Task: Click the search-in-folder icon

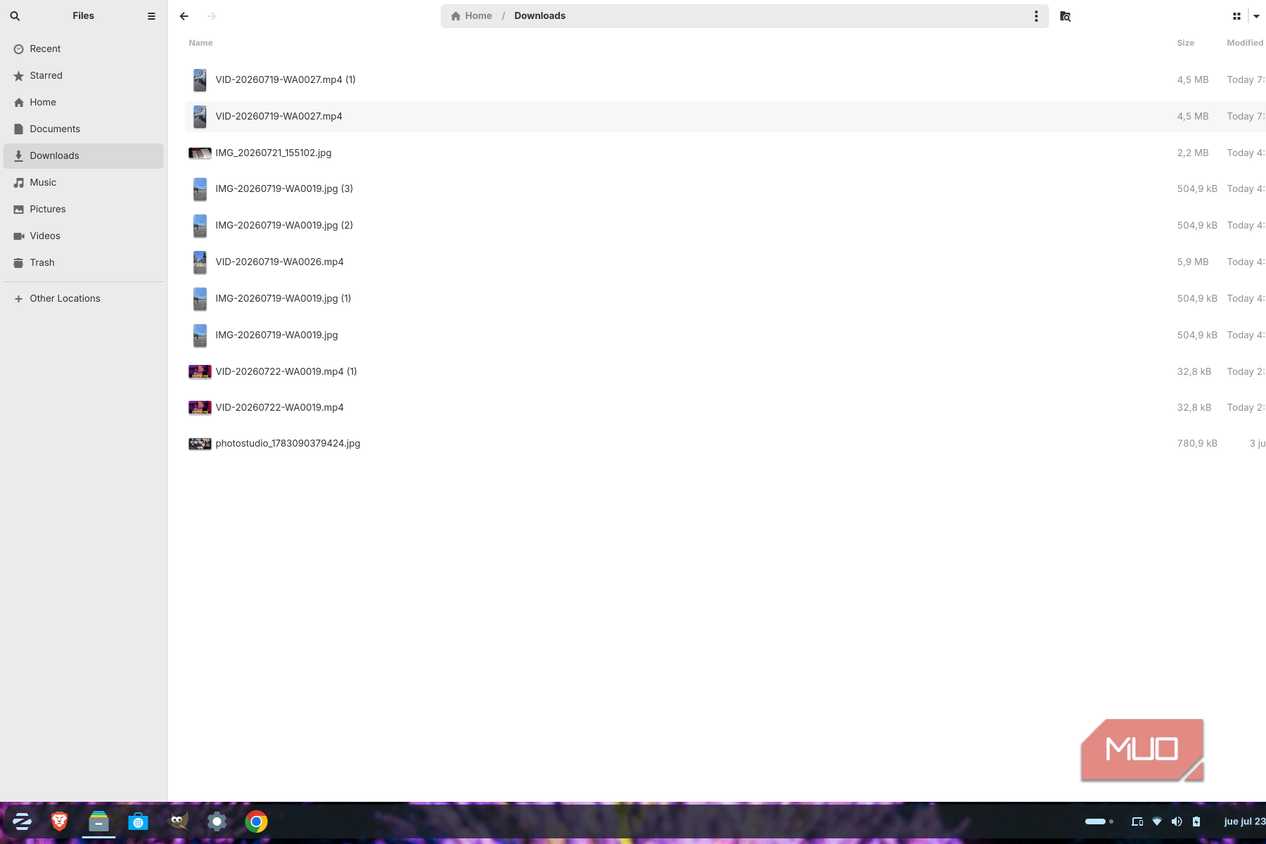Action: 1065,16
